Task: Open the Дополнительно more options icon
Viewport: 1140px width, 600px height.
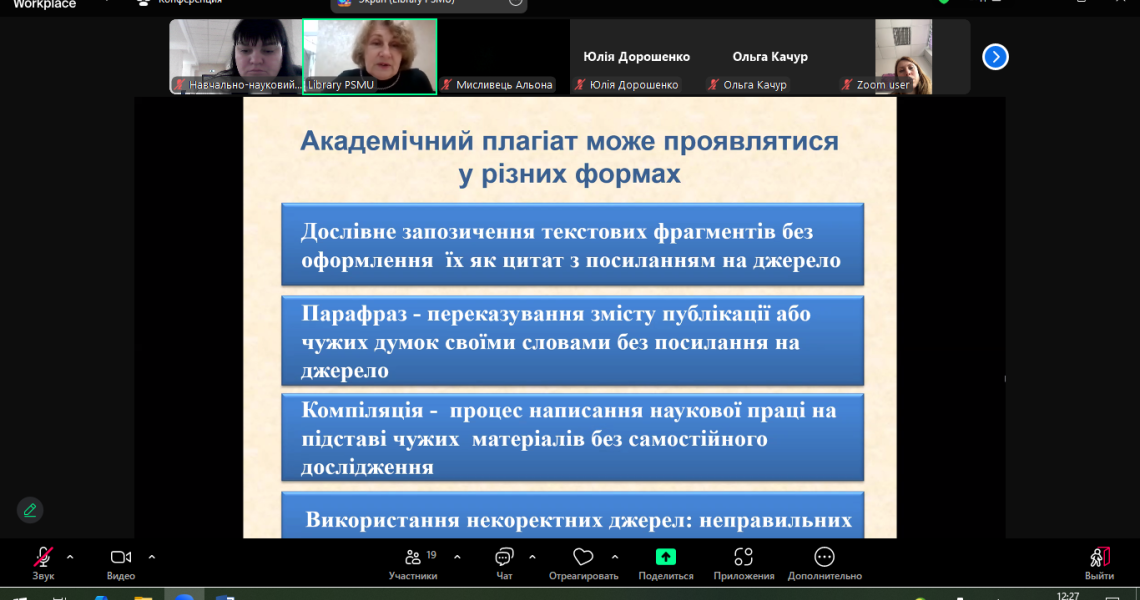Action: pyautogui.click(x=824, y=557)
